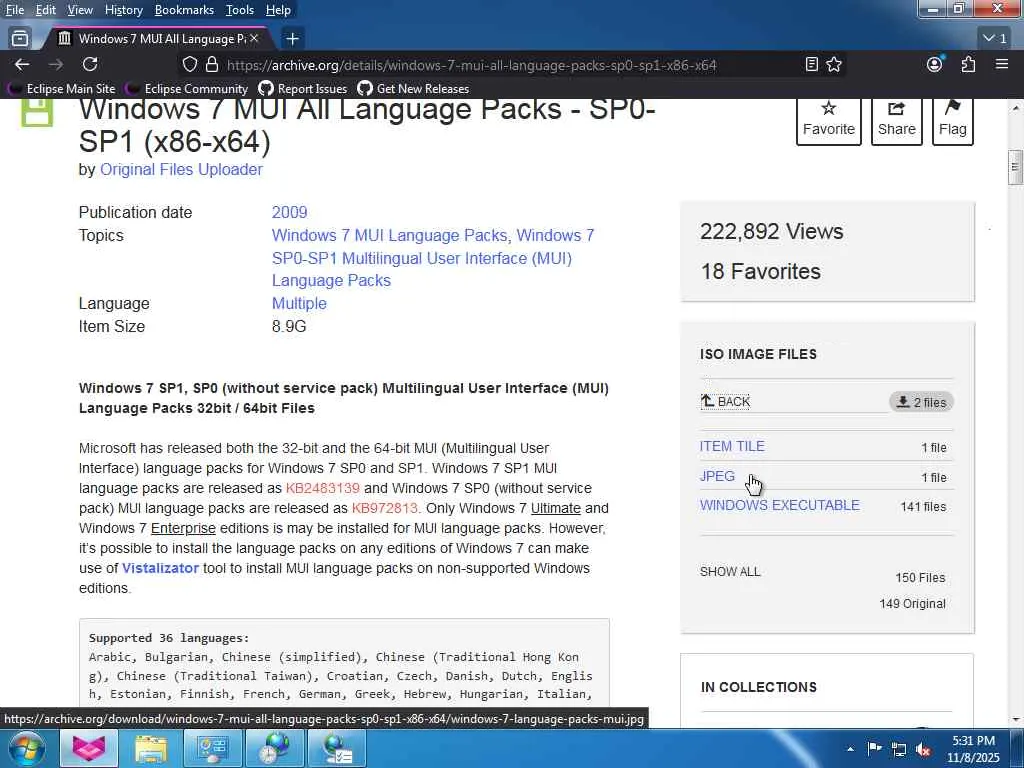This screenshot has width=1024, height=768.
Task: Share this archive item
Action: tap(897, 120)
